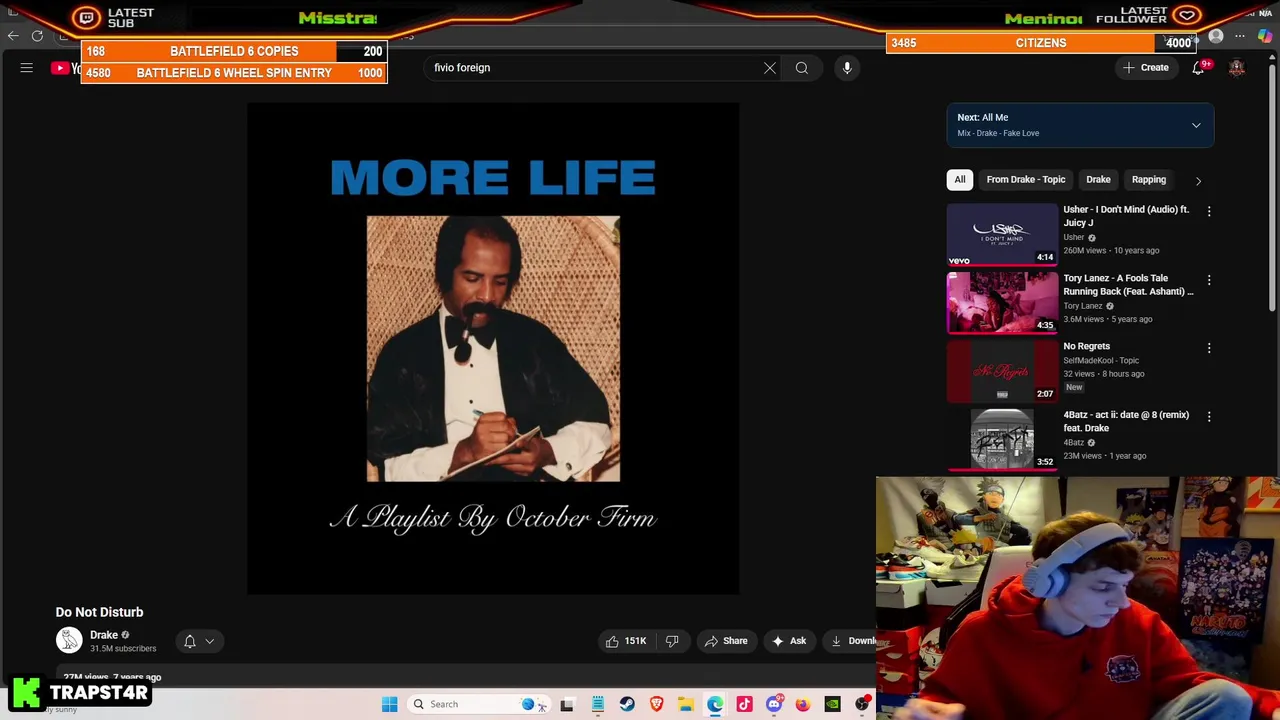The image size is (1280, 720).
Task: Open the subscription options chevron dropdown
Action: point(210,641)
